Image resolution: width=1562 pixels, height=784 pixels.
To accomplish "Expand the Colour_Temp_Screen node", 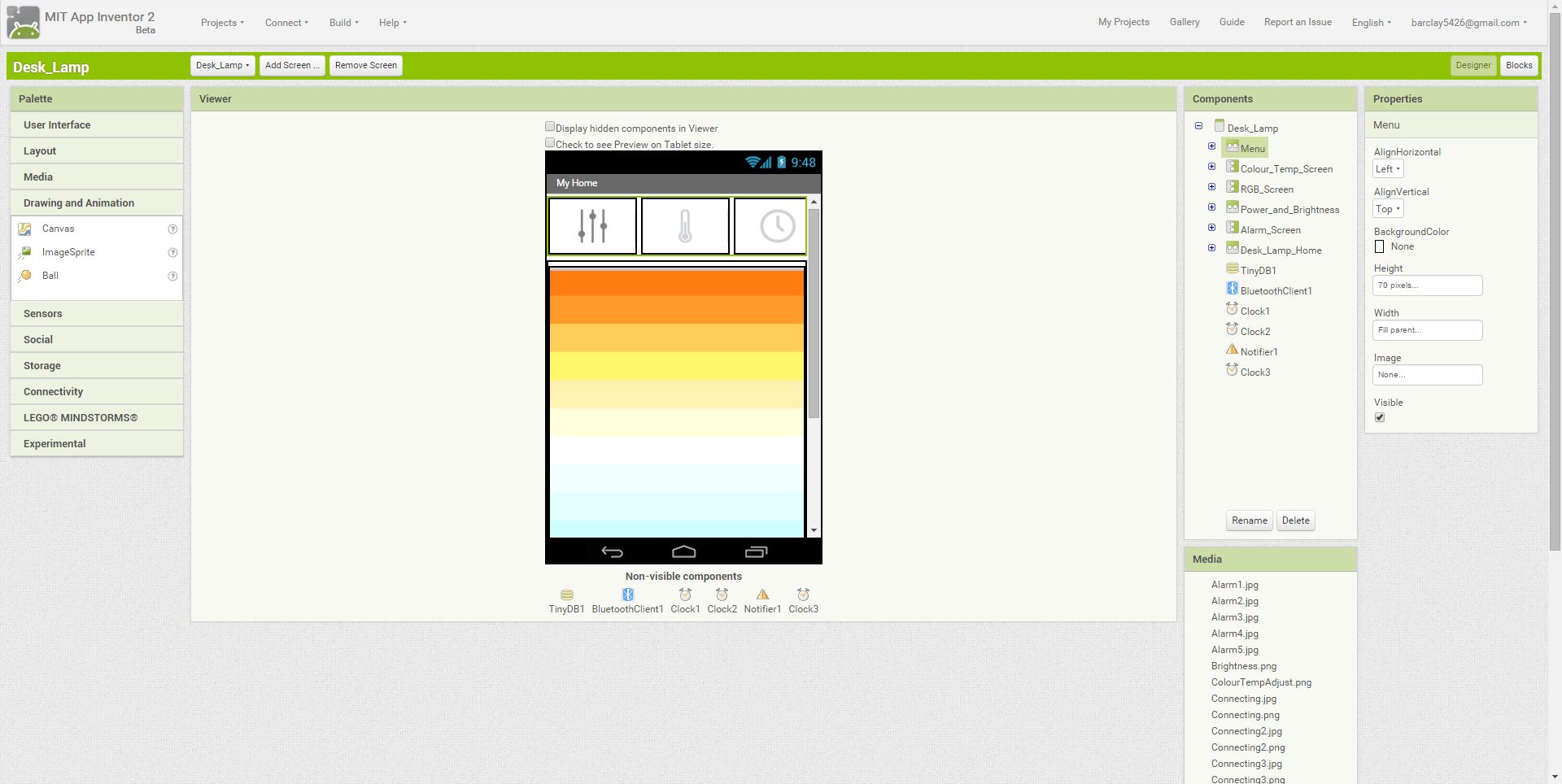I will [x=1211, y=167].
